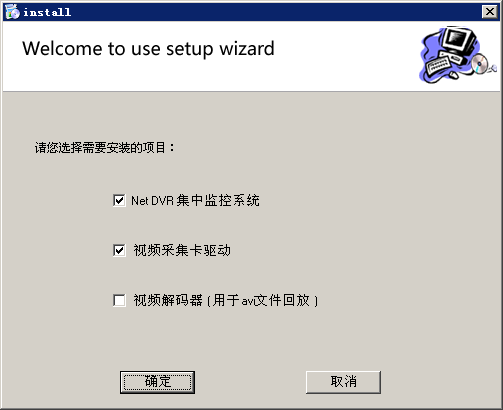Click the 'Welcome to use setup wizard' heading
The width and height of the screenshot is (503, 410).
click(148, 49)
